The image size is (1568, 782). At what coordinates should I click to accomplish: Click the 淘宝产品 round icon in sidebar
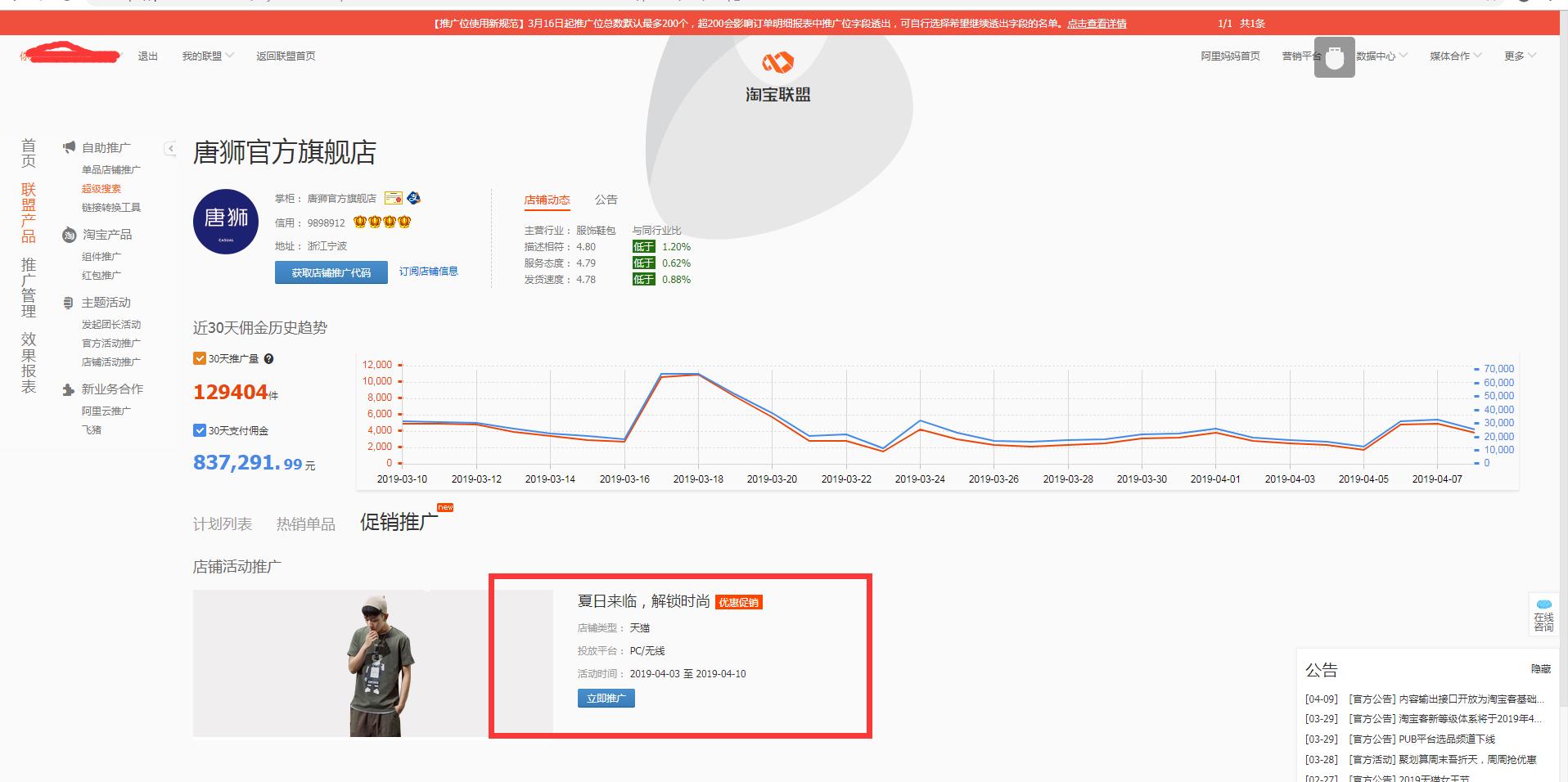click(x=69, y=235)
